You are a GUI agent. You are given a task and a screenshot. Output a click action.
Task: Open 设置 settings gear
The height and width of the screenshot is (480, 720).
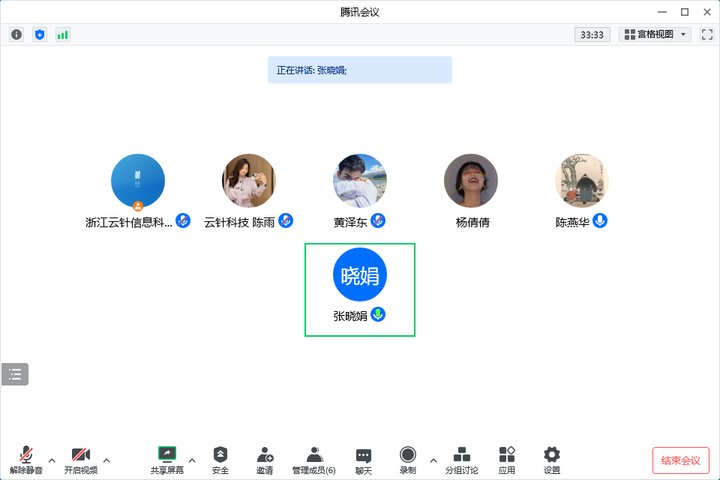point(552,460)
